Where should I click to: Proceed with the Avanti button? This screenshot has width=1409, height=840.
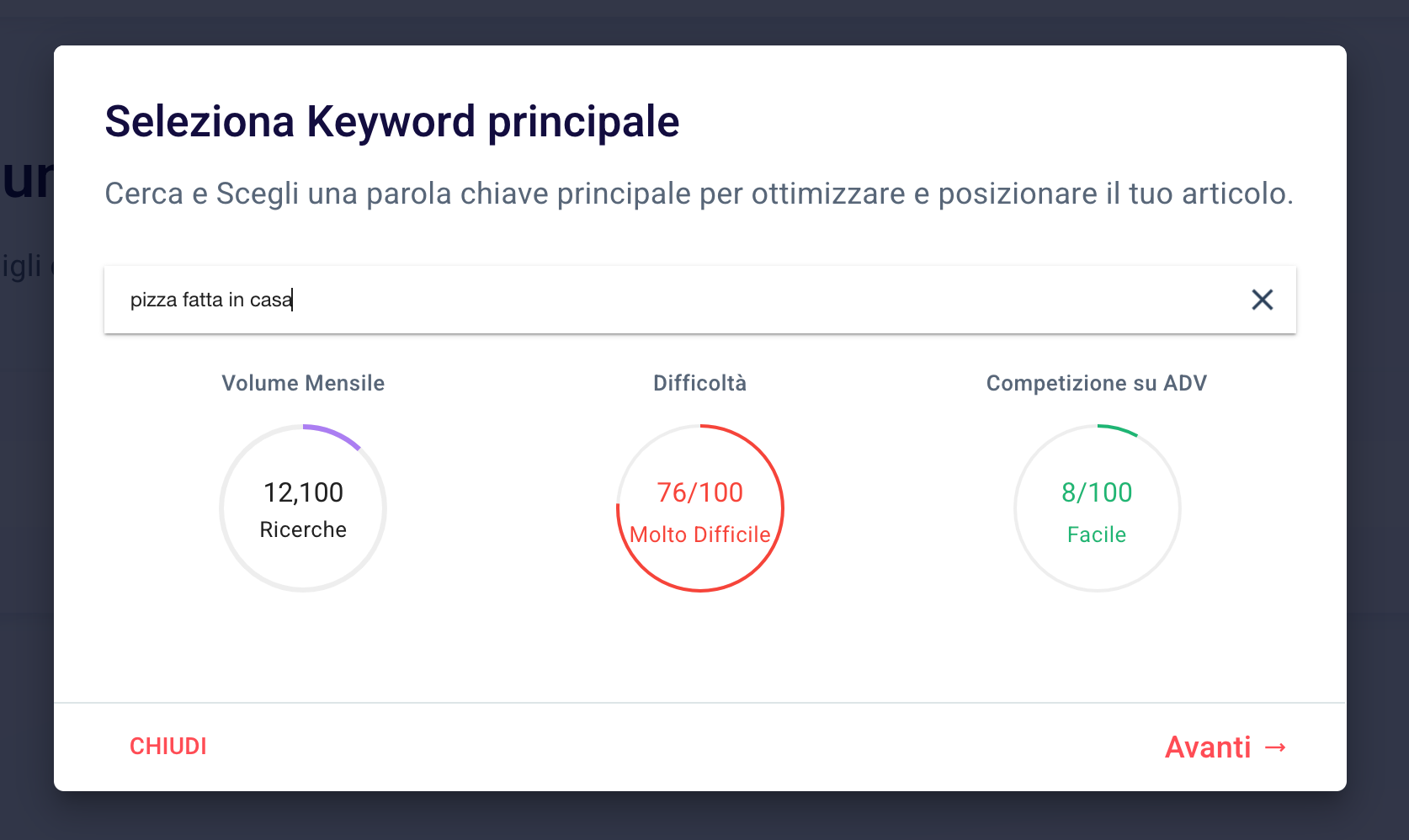[1226, 747]
